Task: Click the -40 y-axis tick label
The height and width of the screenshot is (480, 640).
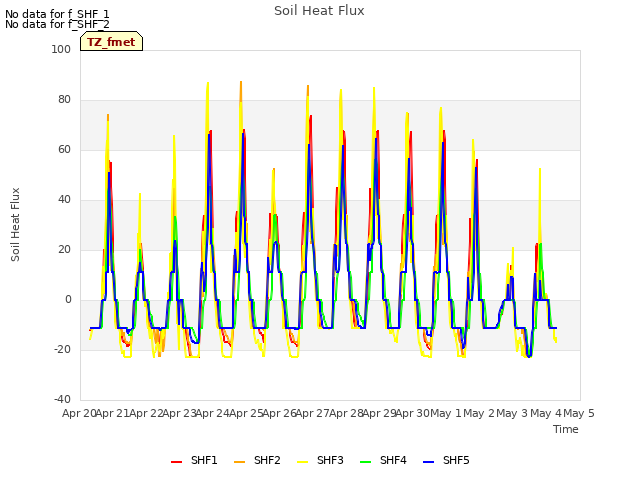Action: click(x=62, y=399)
